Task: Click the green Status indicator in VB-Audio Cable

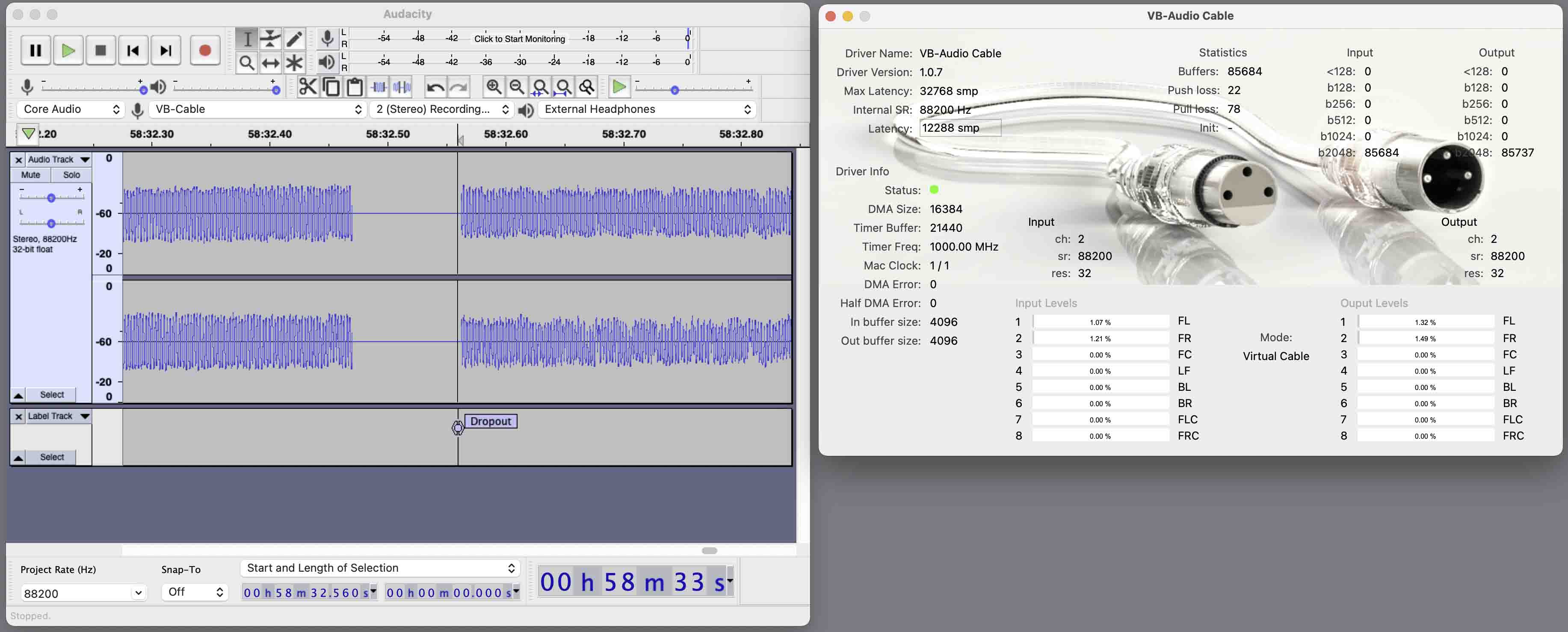Action: point(934,190)
